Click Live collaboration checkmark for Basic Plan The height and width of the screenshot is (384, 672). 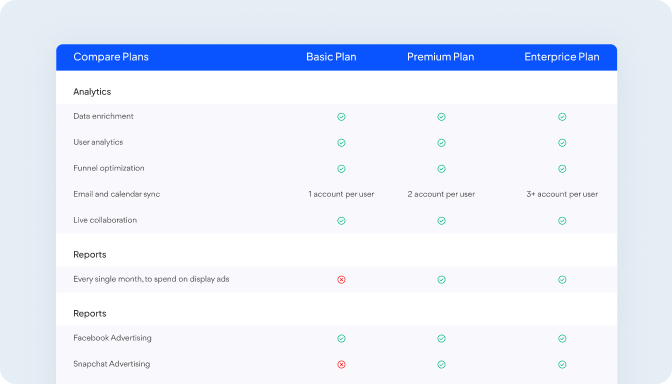tap(341, 221)
